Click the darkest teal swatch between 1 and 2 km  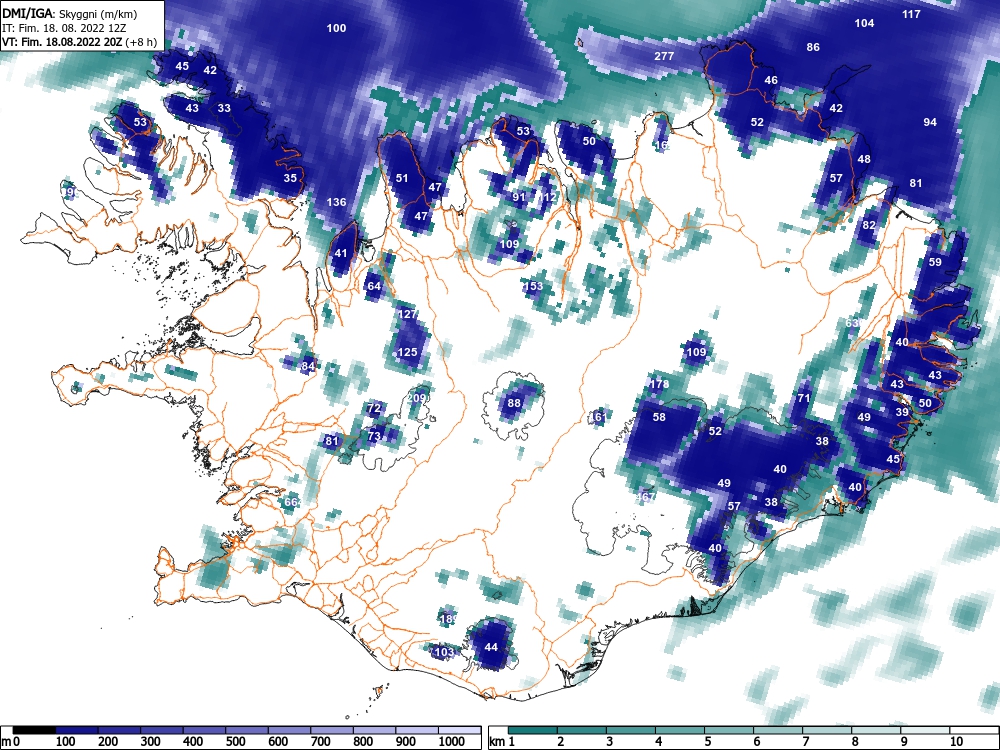pyautogui.click(x=533, y=730)
